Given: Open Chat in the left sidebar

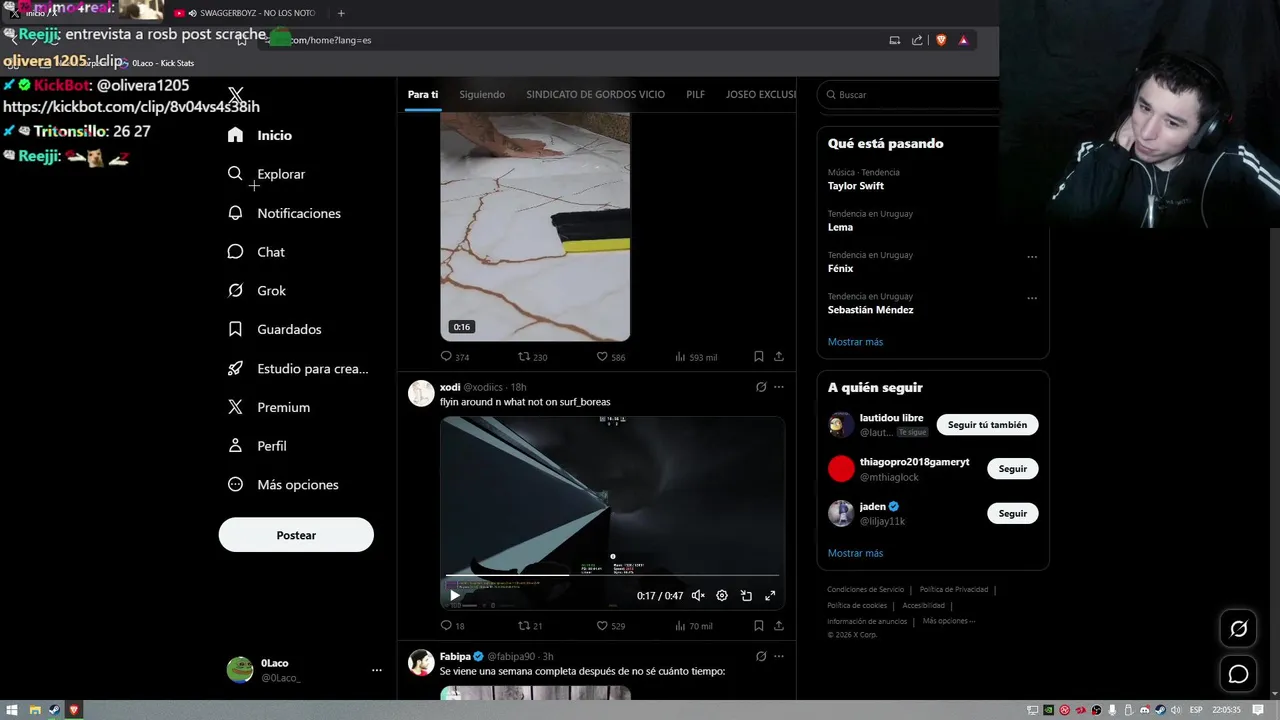Looking at the screenshot, I should pyautogui.click(x=256, y=252).
